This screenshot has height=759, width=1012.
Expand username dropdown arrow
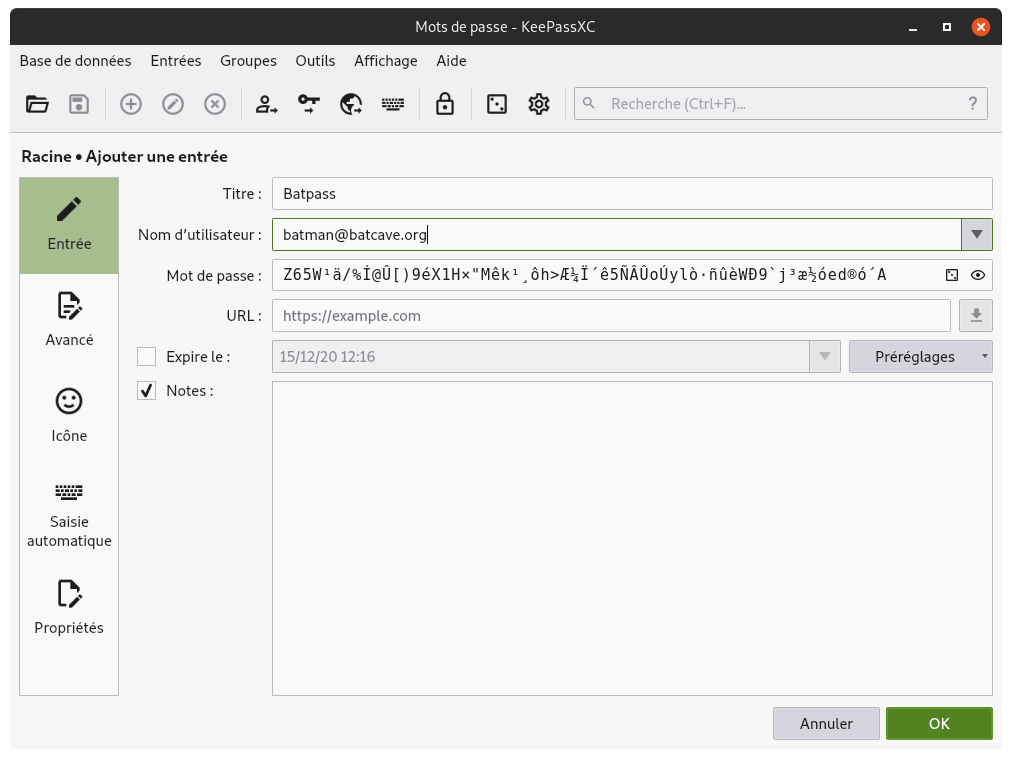tap(977, 234)
